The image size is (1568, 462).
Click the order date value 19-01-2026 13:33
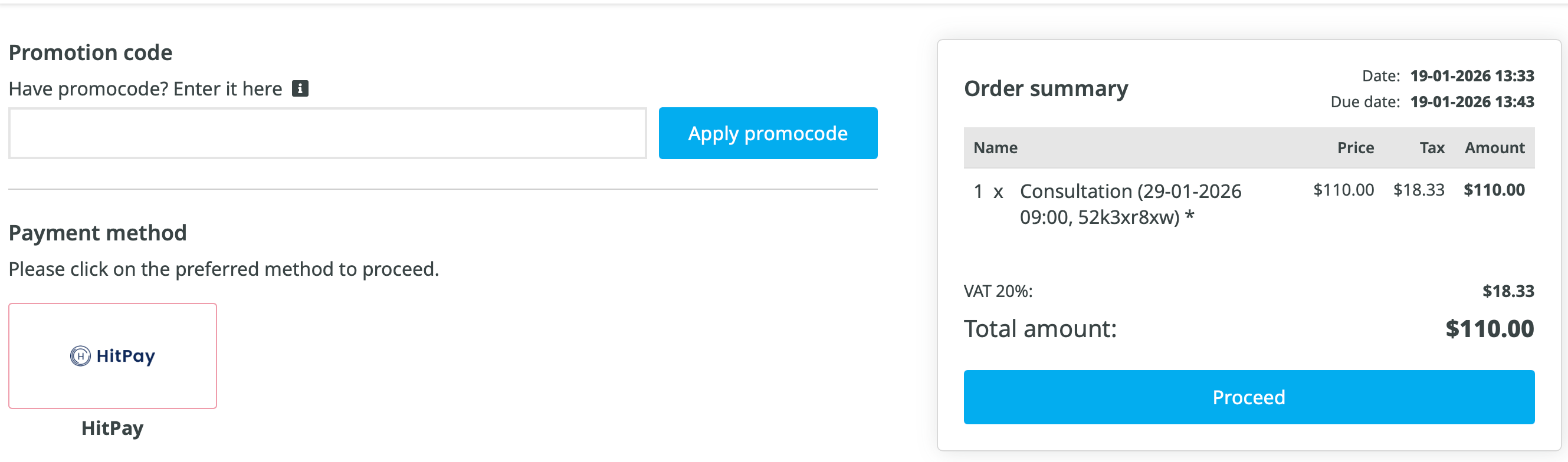tap(1472, 76)
